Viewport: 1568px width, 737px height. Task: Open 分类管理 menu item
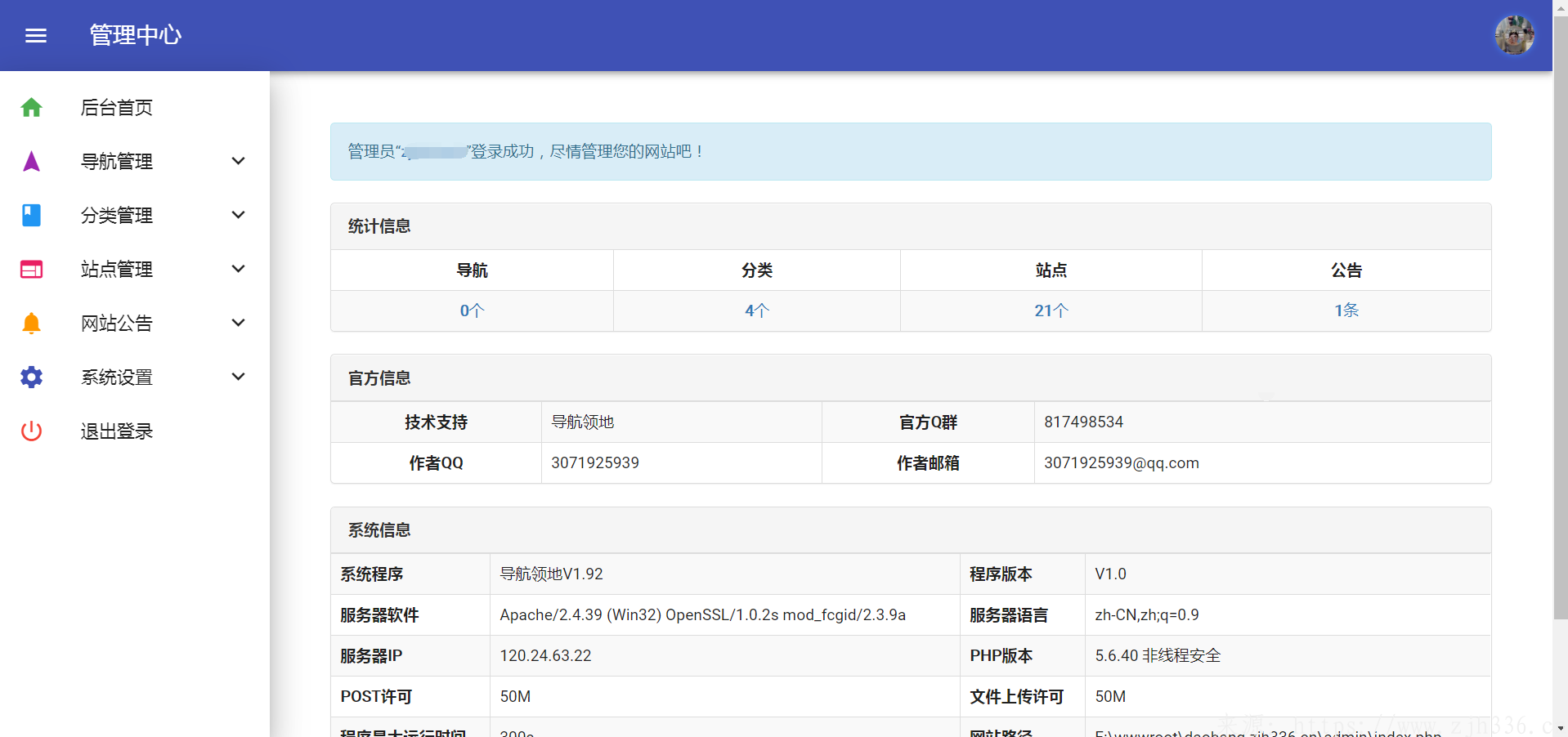point(135,215)
